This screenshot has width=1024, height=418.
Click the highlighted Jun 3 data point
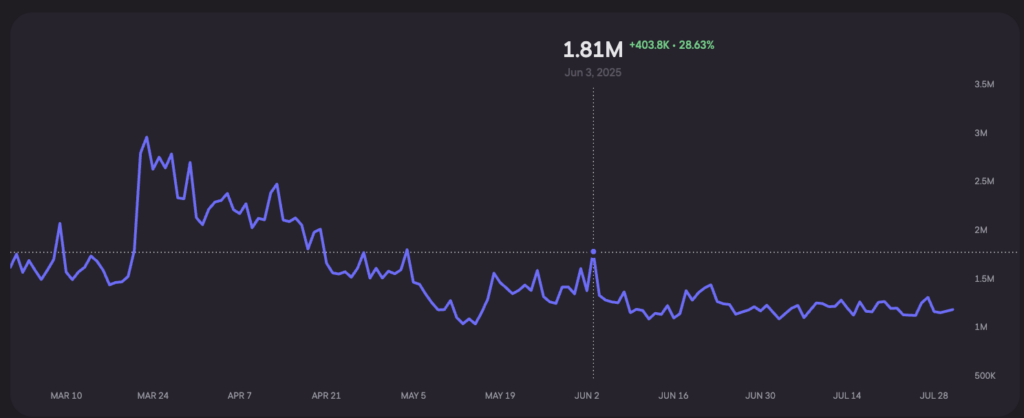(x=594, y=252)
